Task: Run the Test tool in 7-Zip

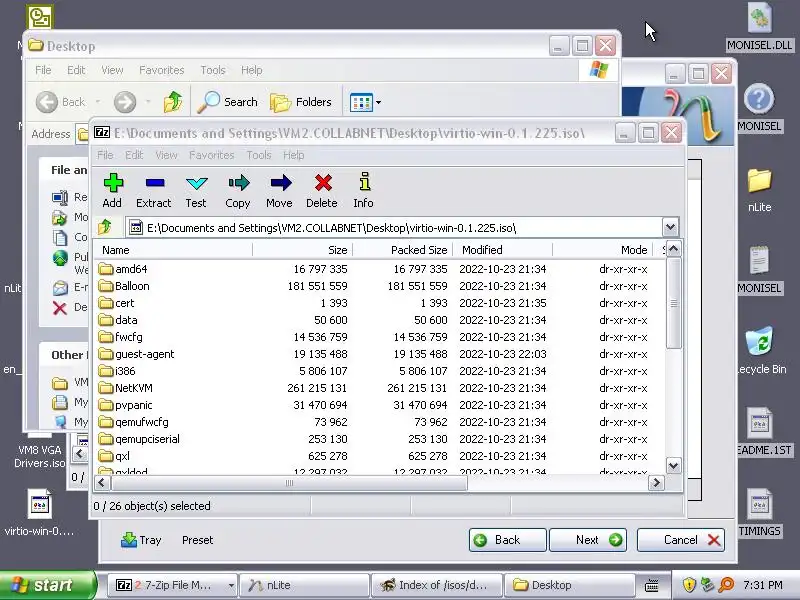Action: coord(196,191)
